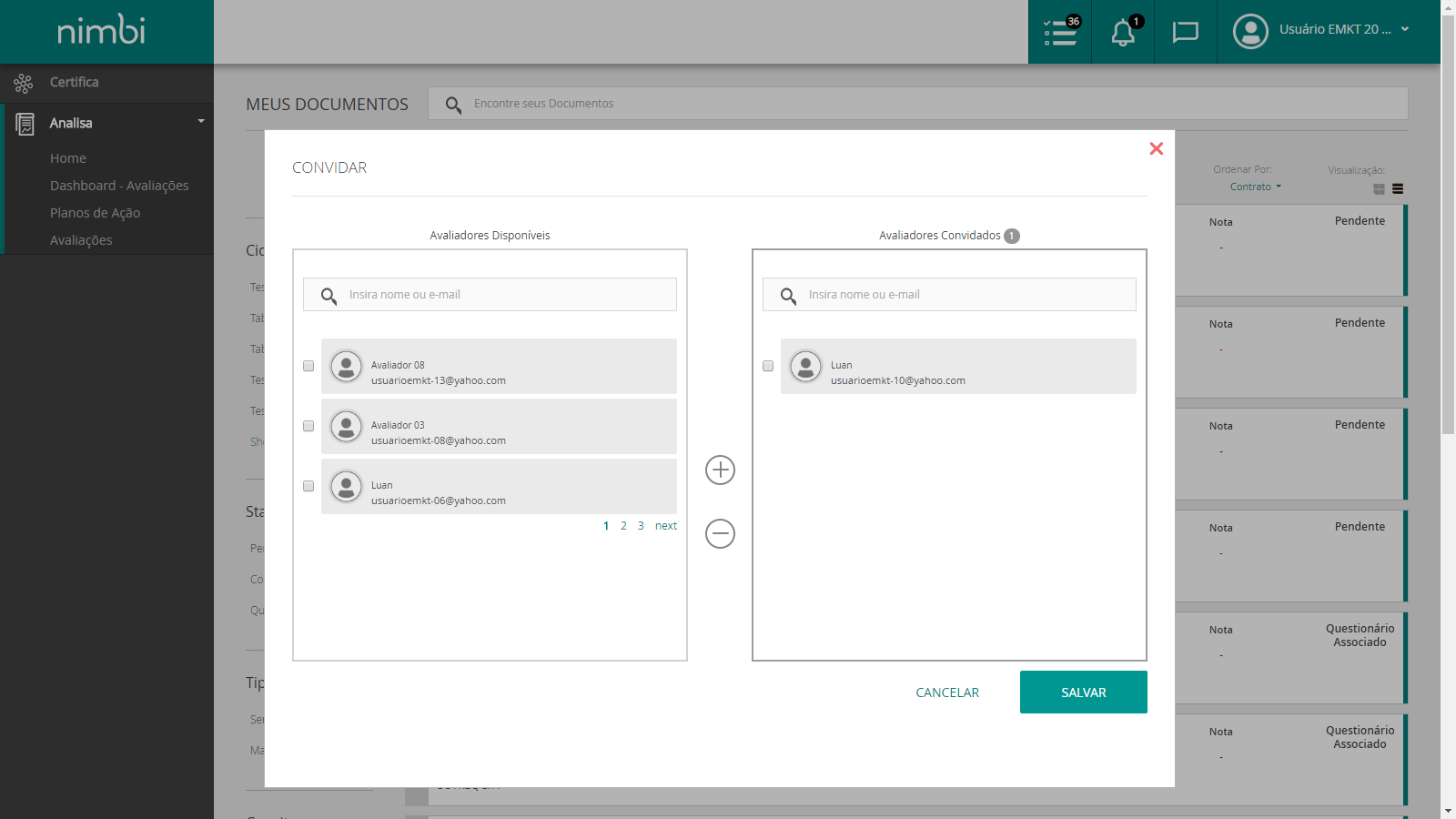Click the next pagination link
This screenshot has height=819, width=1456.
[x=666, y=526]
